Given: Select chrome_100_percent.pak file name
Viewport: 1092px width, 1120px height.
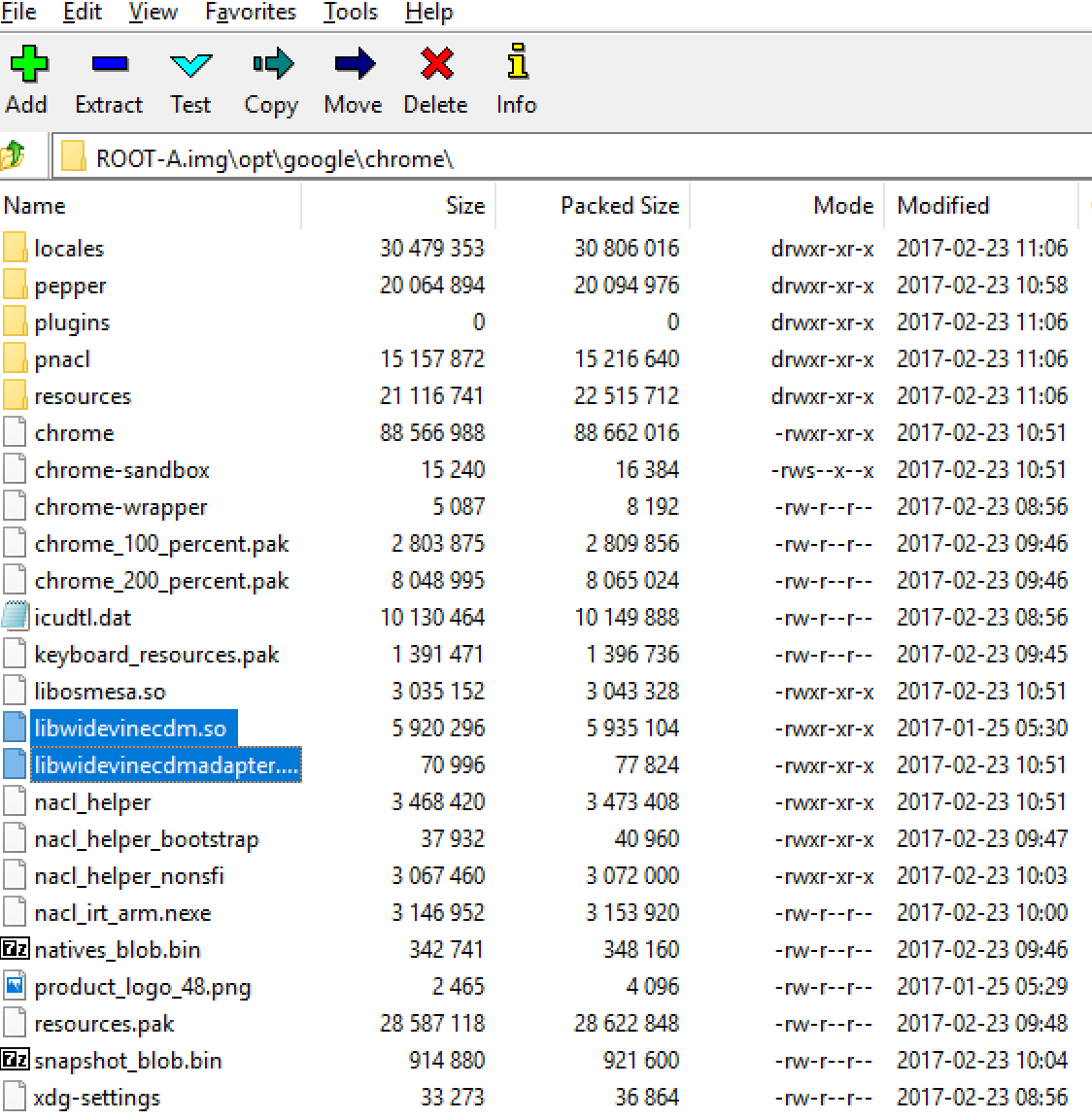Looking at the screenshot, I should click(161, 544).
